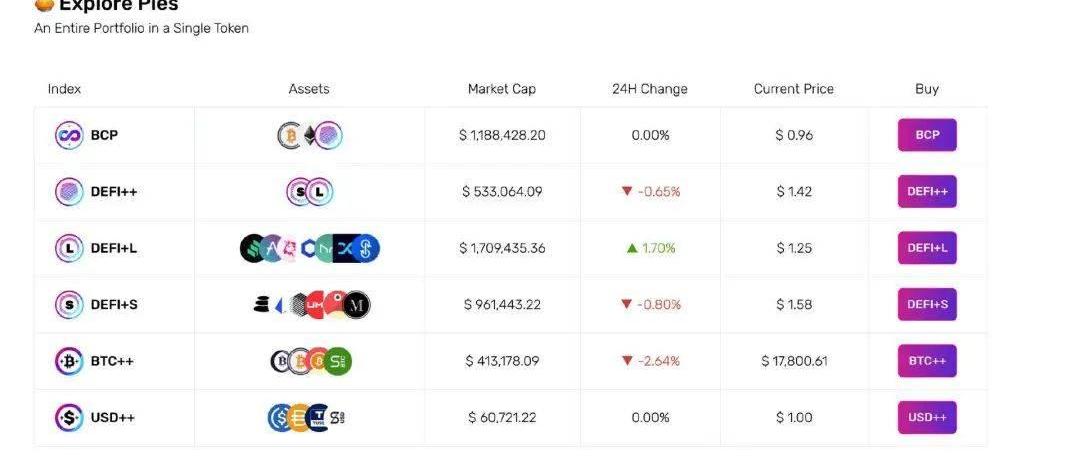Click the BCP assets icon group

point(309,135)
